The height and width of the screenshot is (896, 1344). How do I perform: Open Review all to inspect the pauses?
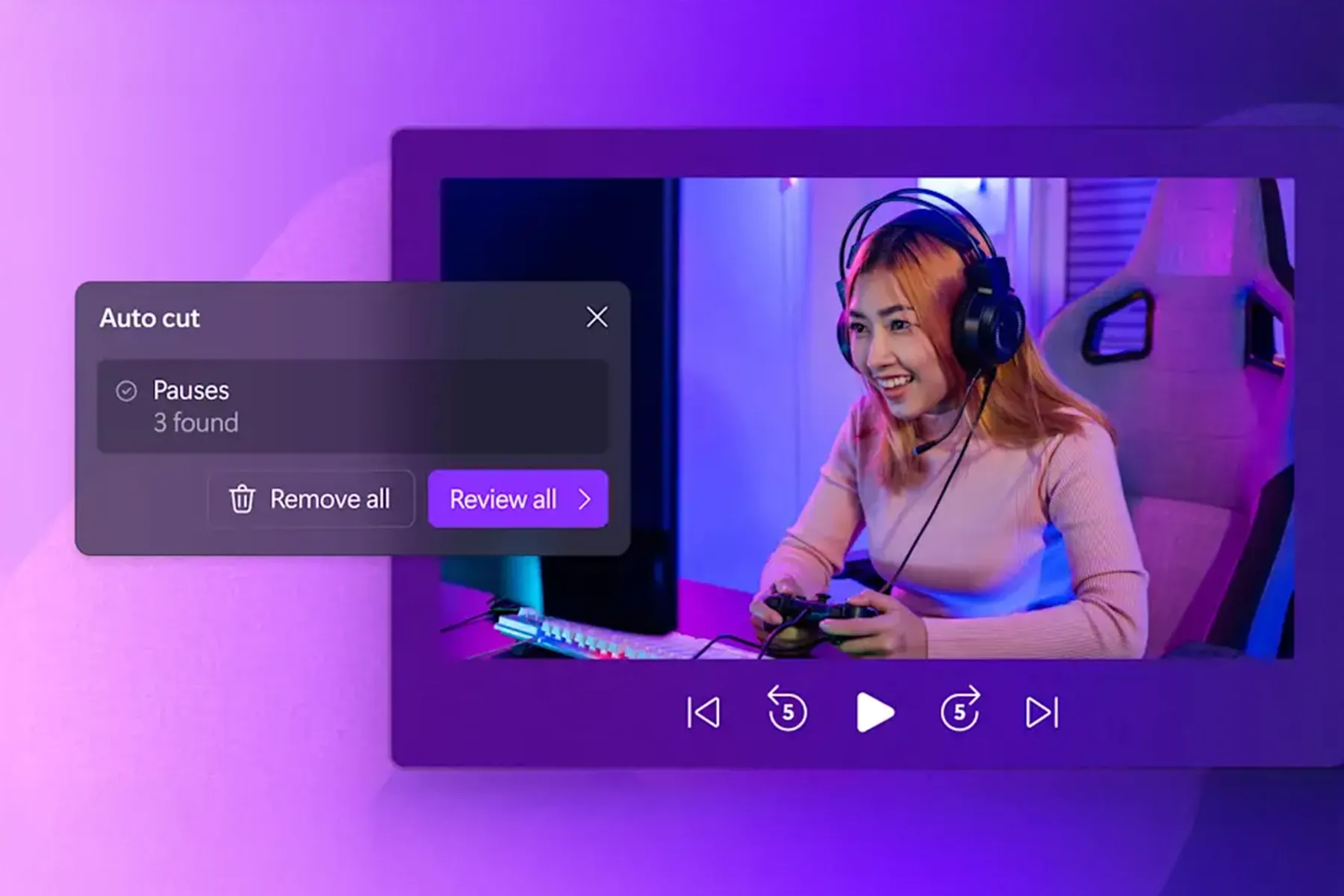click(x=518, y=500)
